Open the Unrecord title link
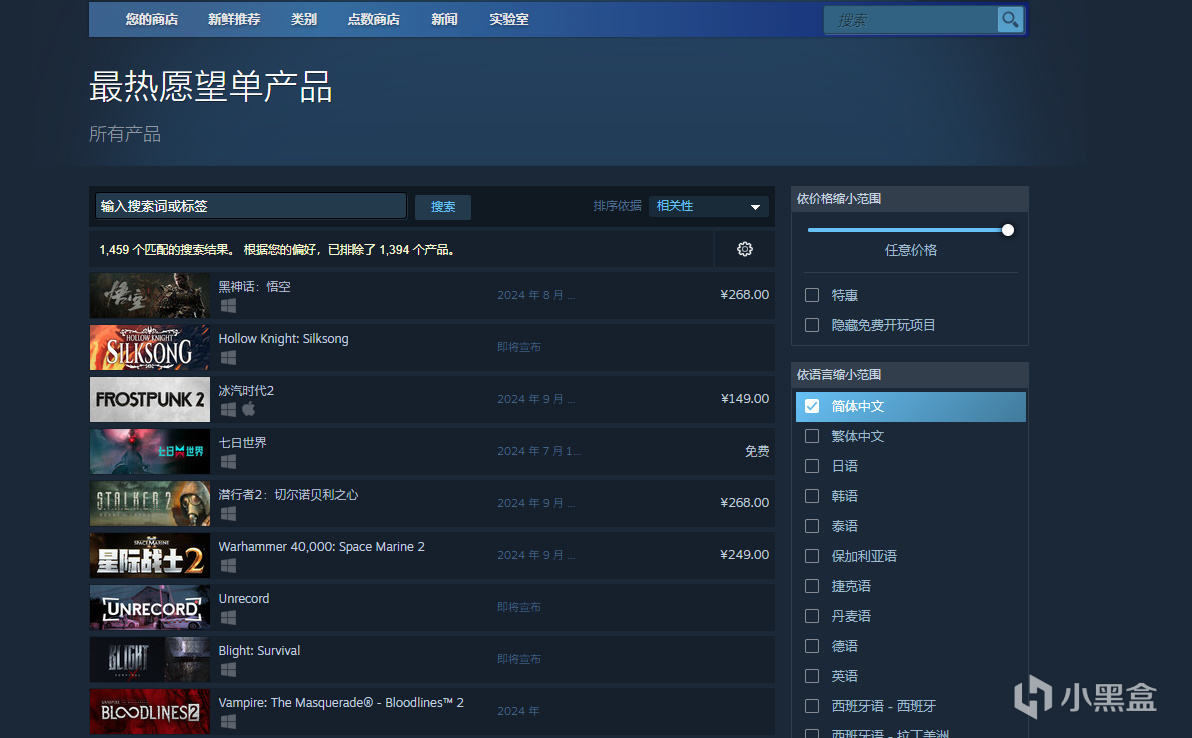Screen dimensions: 1192x738 244,599
